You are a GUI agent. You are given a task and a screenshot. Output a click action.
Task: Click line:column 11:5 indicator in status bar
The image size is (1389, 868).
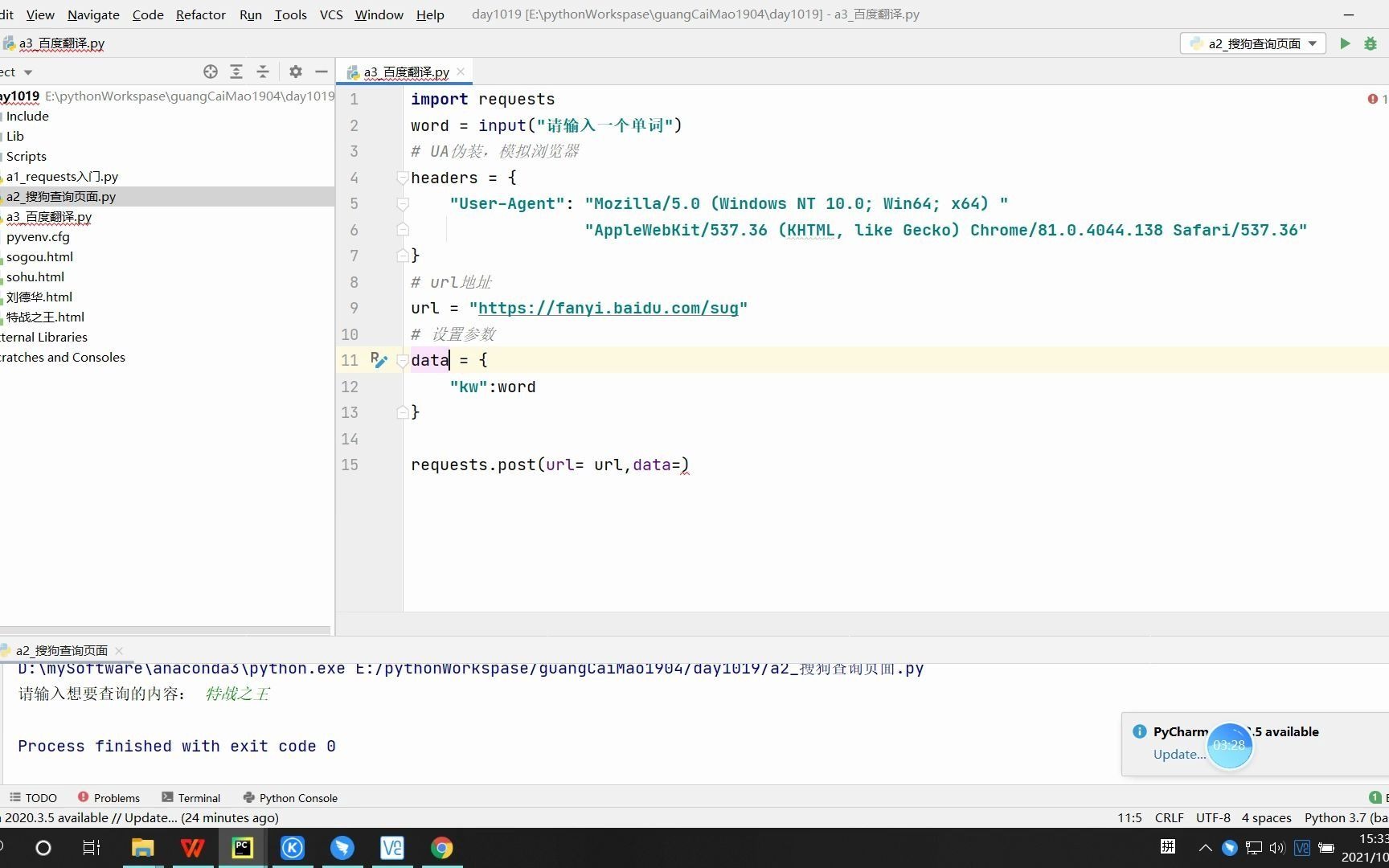pos(1129,817)
